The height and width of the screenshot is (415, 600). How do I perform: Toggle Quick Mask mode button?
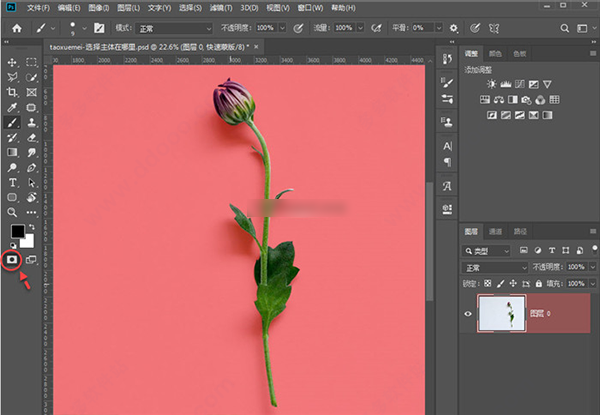coord(11,260)
